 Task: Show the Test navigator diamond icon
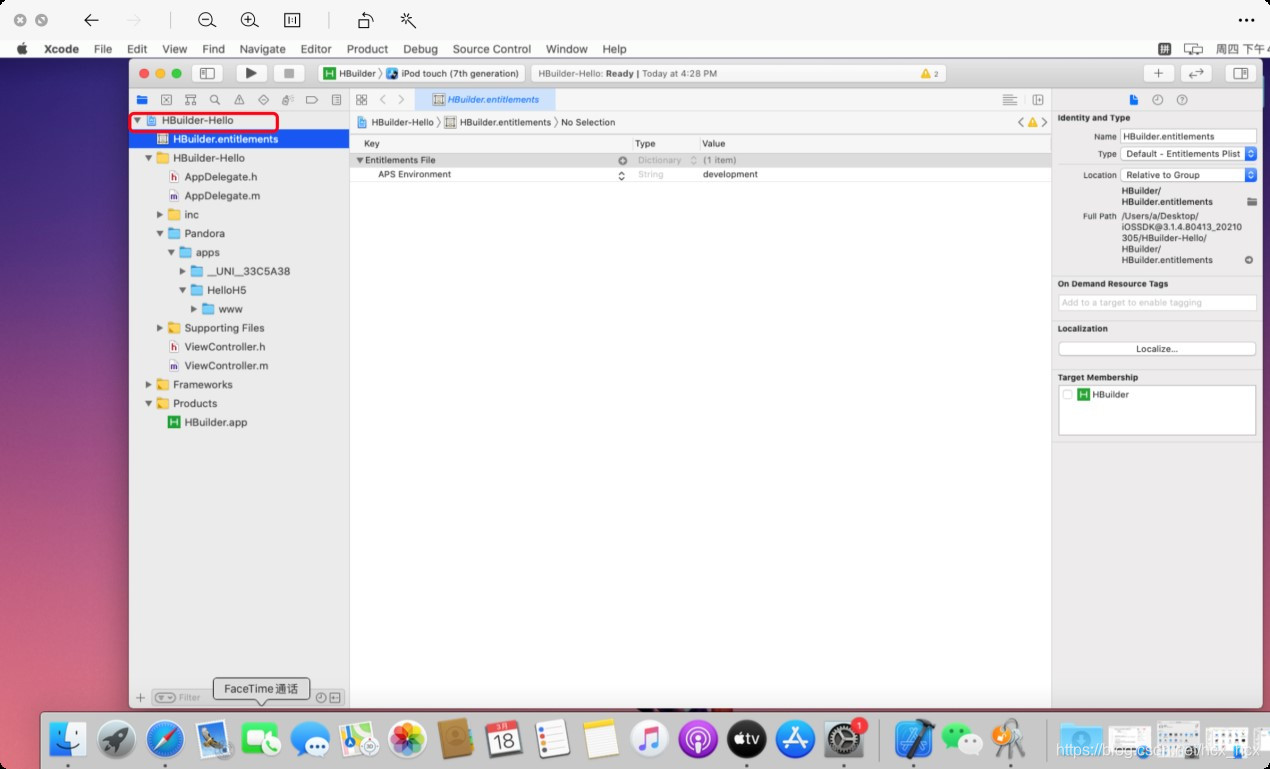click(263, 100)
